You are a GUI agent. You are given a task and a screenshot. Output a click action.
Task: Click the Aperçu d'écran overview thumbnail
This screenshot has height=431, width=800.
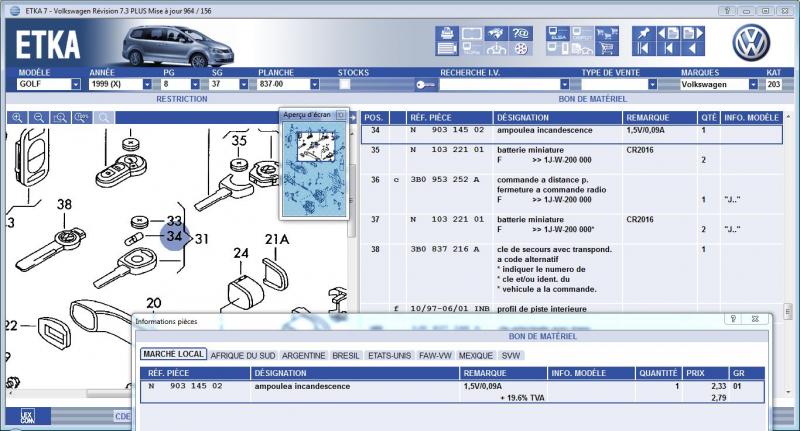pos(314,168)
